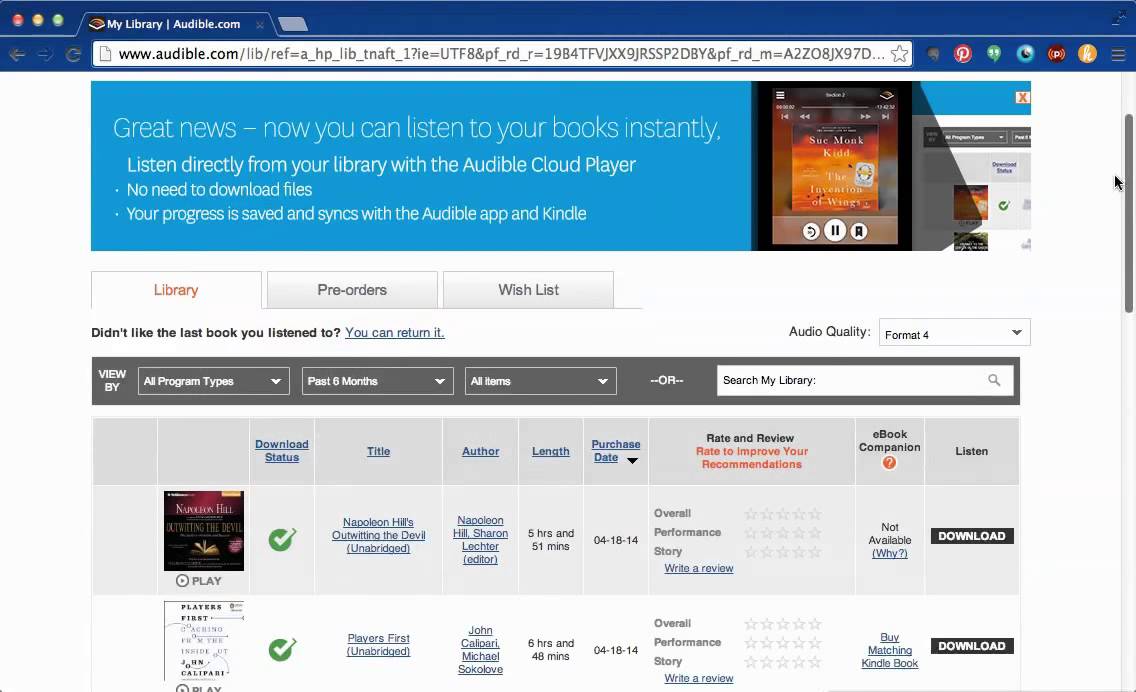Open the All Program Types dropdown
The image size is (1136, 692).
point(213,381)
